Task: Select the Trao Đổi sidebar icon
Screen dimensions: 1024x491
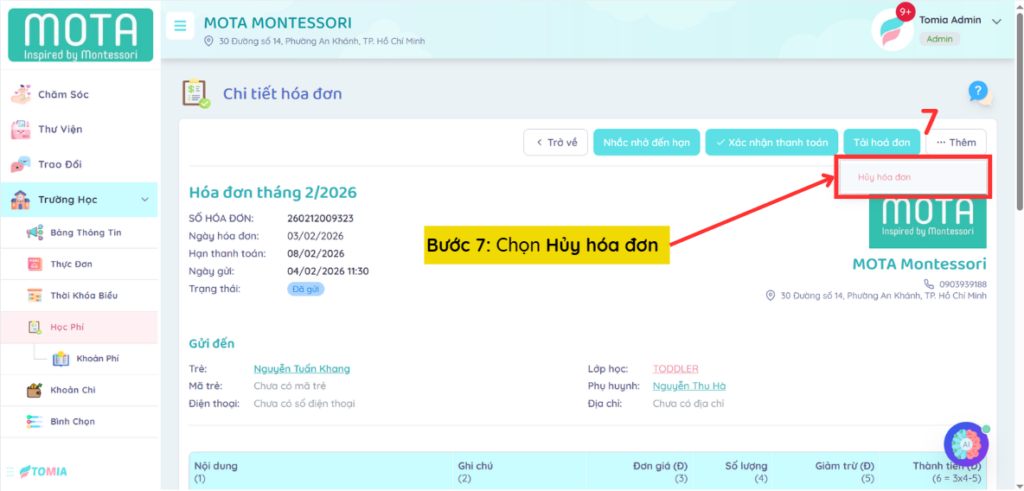Action: 21,165
